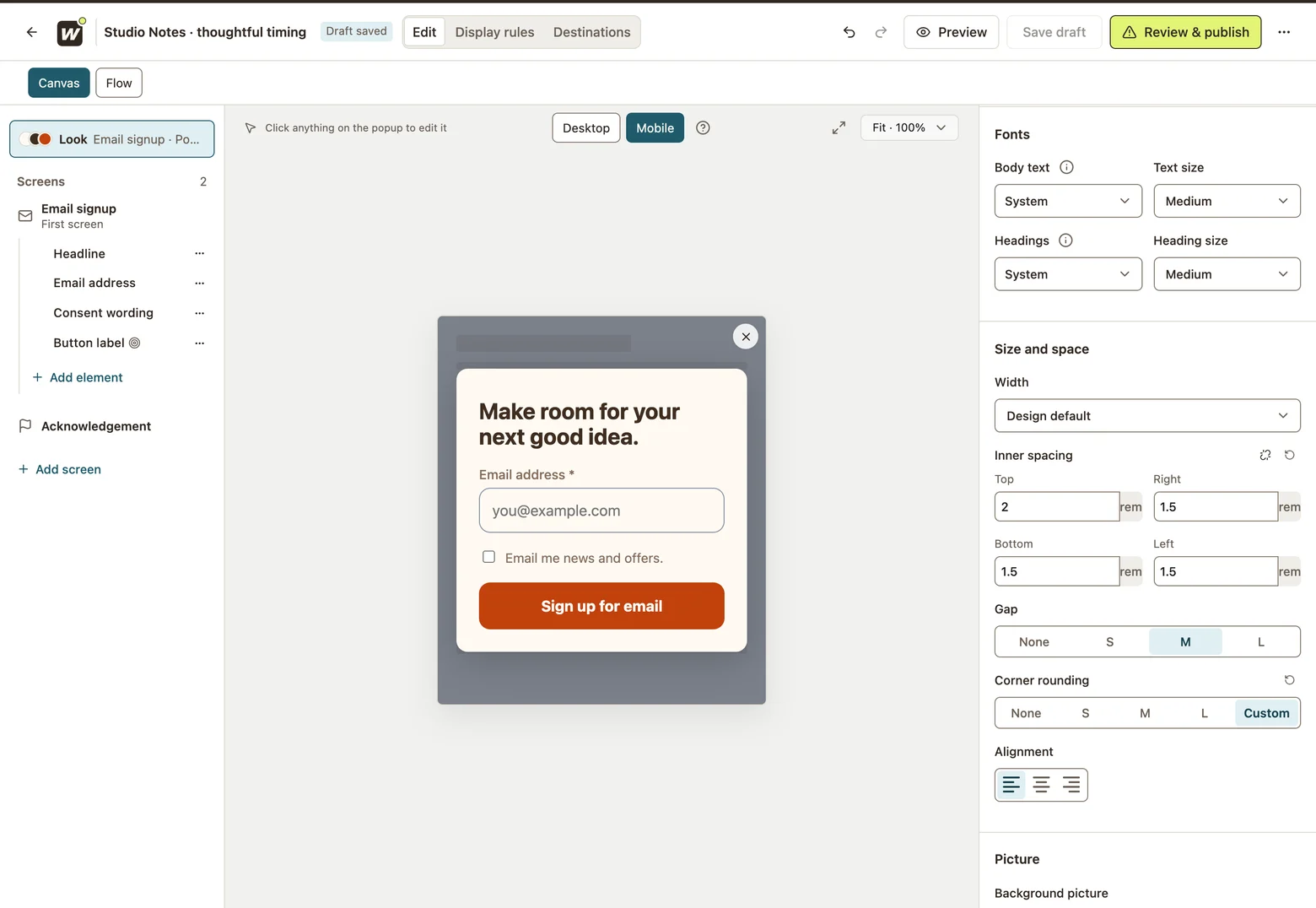Click the W app logo
The height and width of the screenshot is (908, 1316).
click(70, 33)
